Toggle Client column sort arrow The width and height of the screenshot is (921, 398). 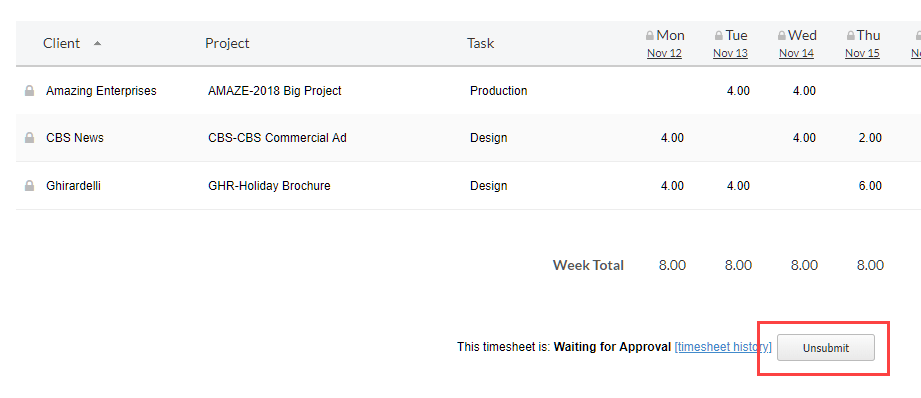(x=98, y=43)
